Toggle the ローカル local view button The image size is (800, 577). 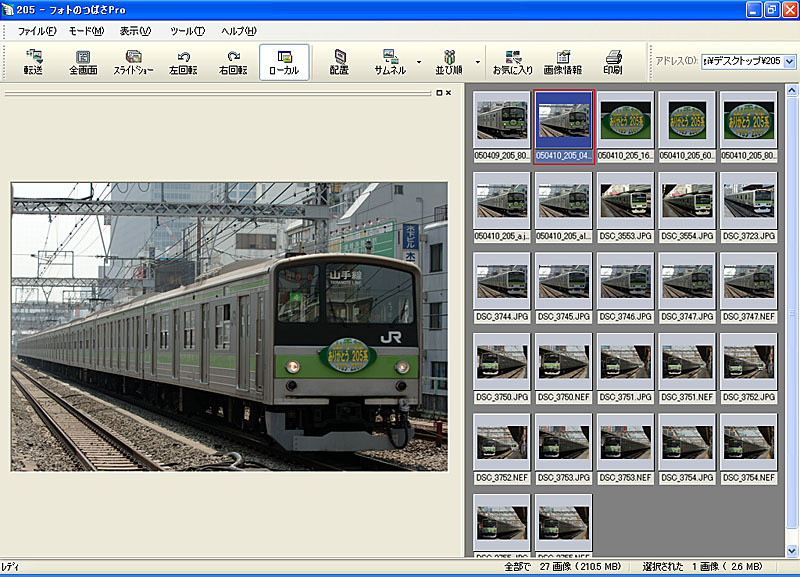284,62
